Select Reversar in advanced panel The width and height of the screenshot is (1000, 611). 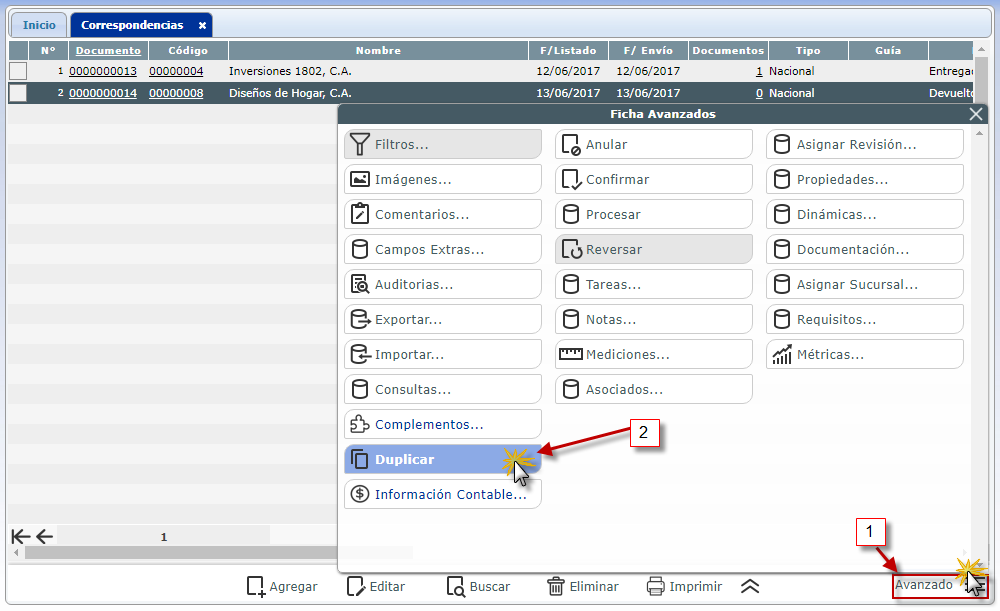pyautogui.click(x=654, y=249)
